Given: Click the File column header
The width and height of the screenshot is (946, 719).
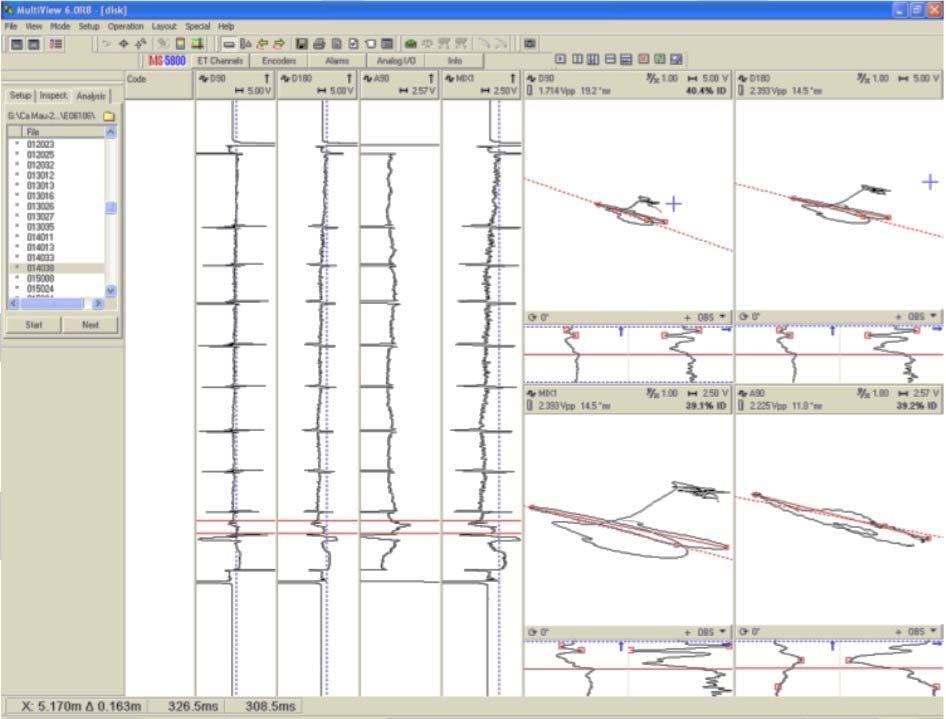Looking at the screenshot, I should click(x=63, y=132).
